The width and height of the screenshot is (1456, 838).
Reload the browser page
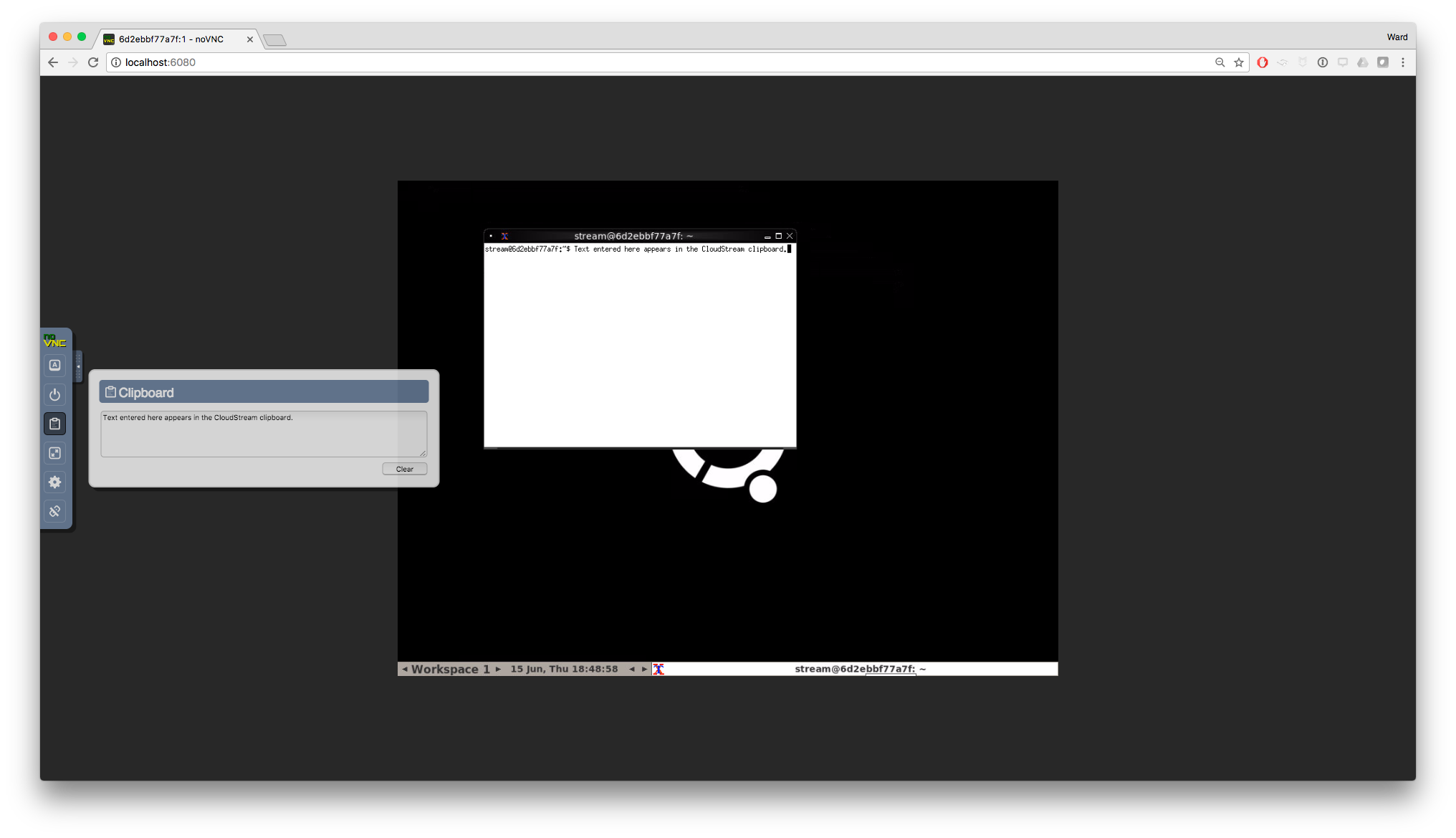[93, 62]
